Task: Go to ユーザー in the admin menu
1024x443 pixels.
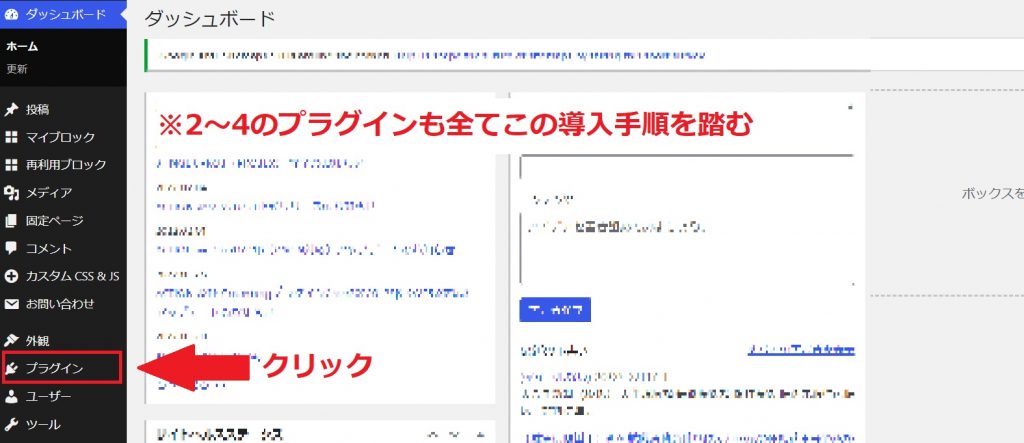Action: [x=48, y=396]
